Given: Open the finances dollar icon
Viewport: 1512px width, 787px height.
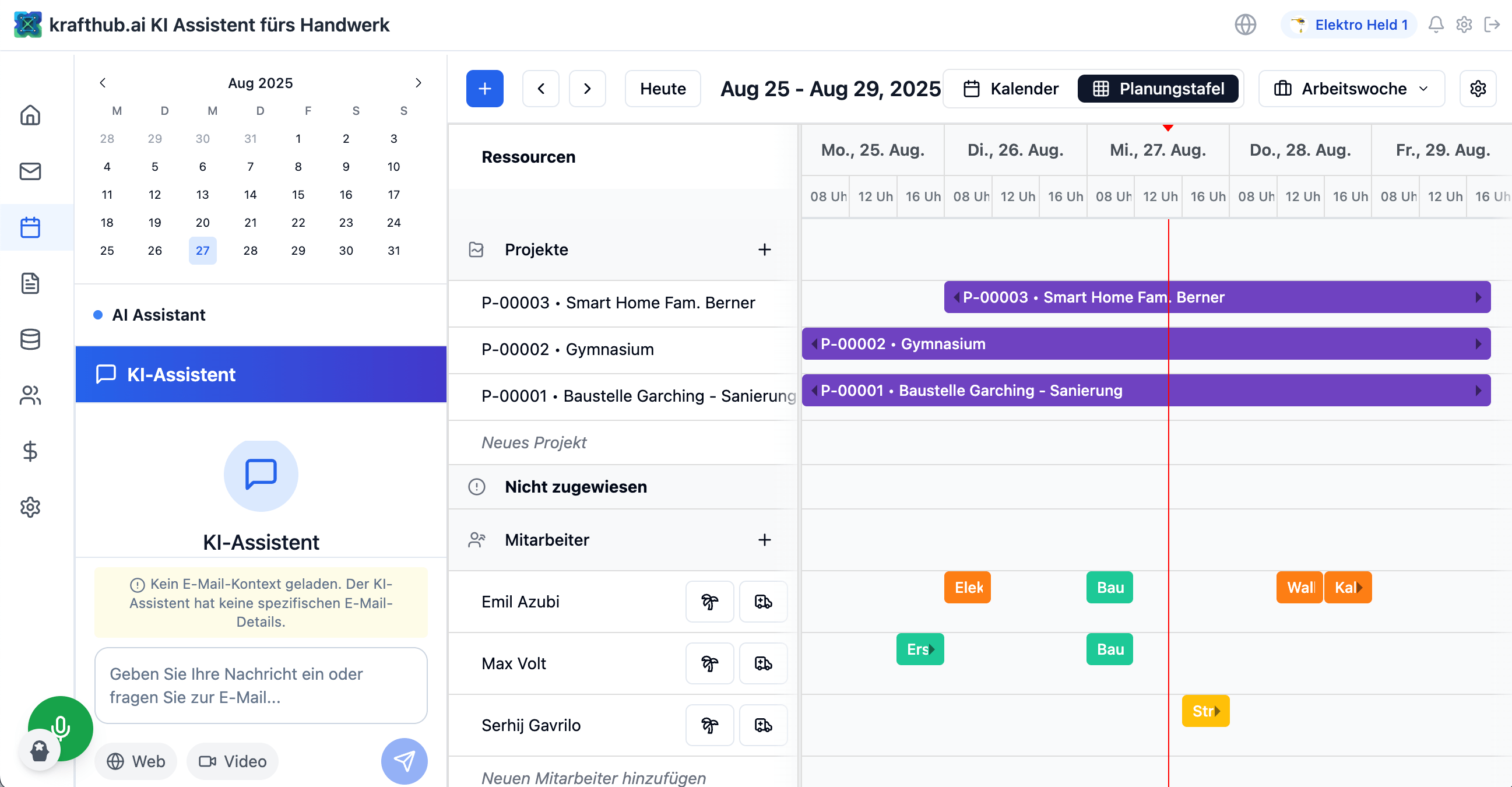Looking at the screenshot, I should tap(30, 451).
